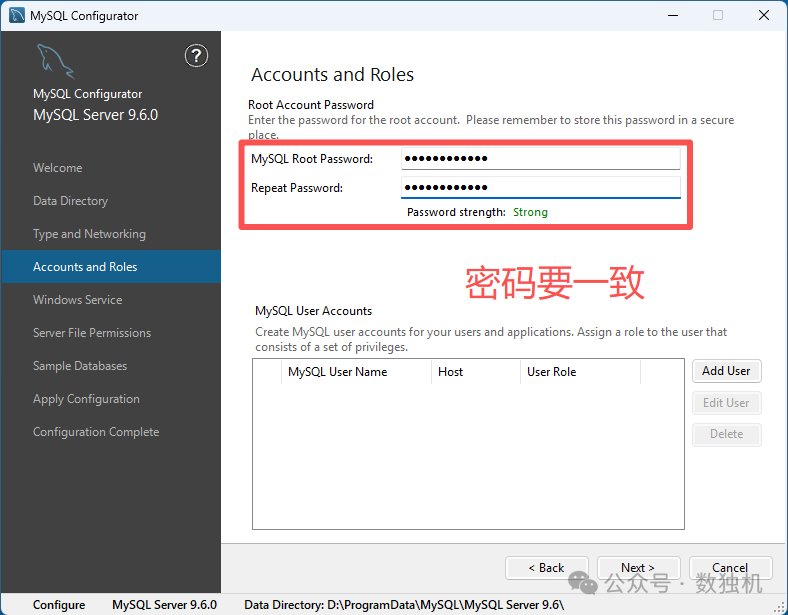Screen dimensions: 788x615
Task: Open Server File Permissions step
Action: (91, 333)
